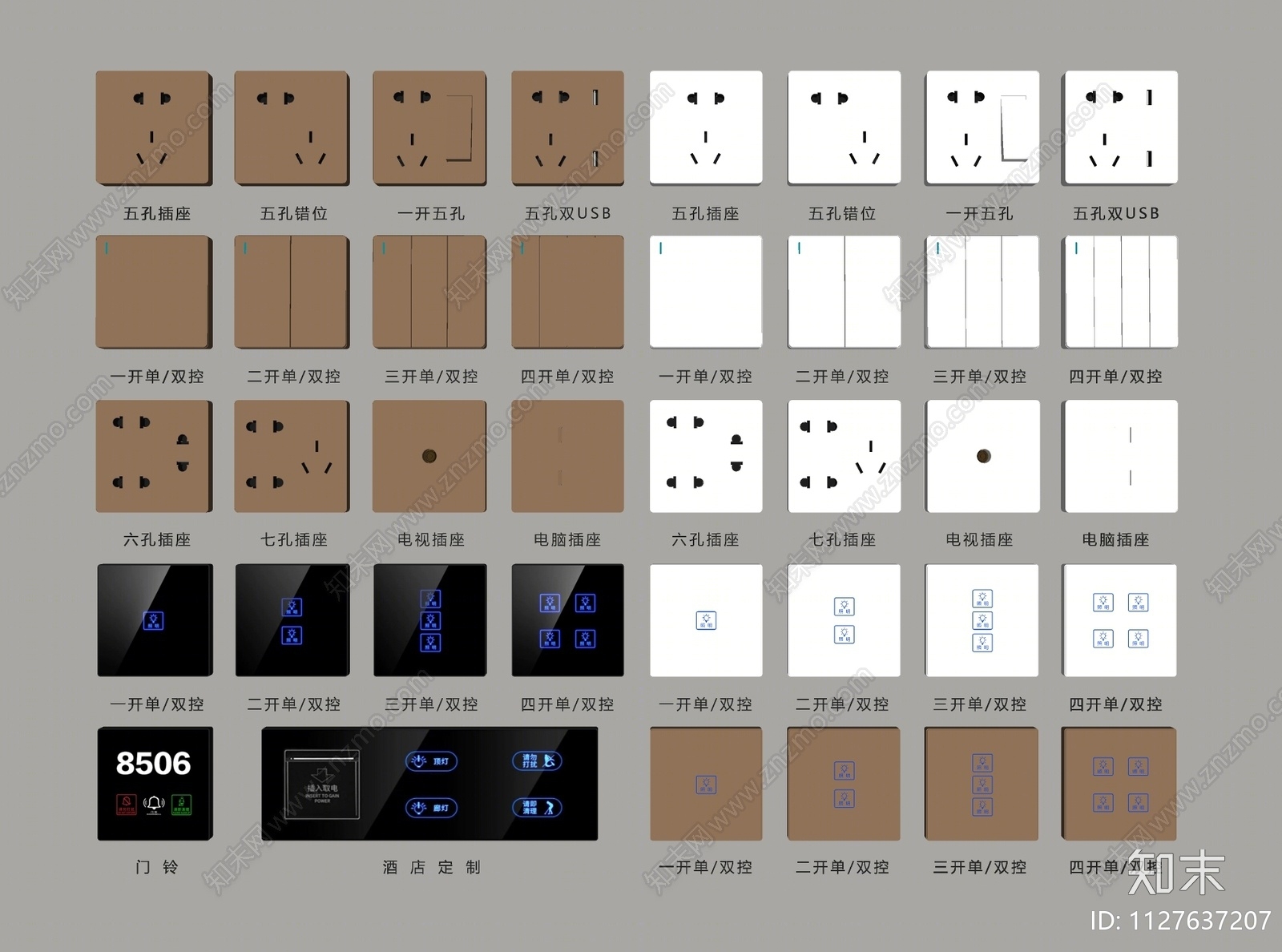Click the white 六孔插座 six-hole socket

click(706, 456)
